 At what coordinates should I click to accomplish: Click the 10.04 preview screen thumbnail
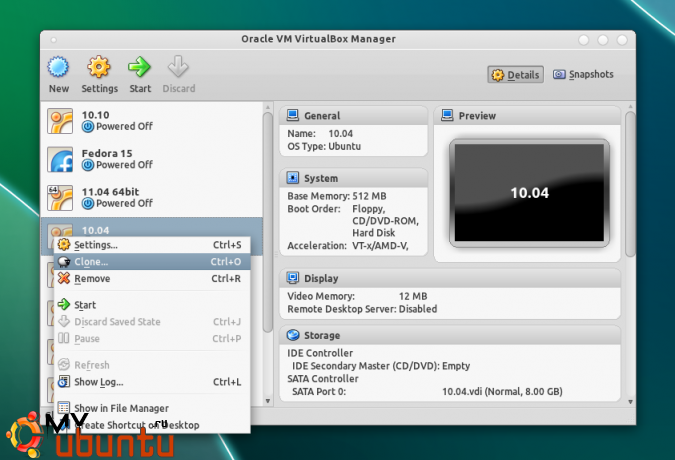[529, 193]
